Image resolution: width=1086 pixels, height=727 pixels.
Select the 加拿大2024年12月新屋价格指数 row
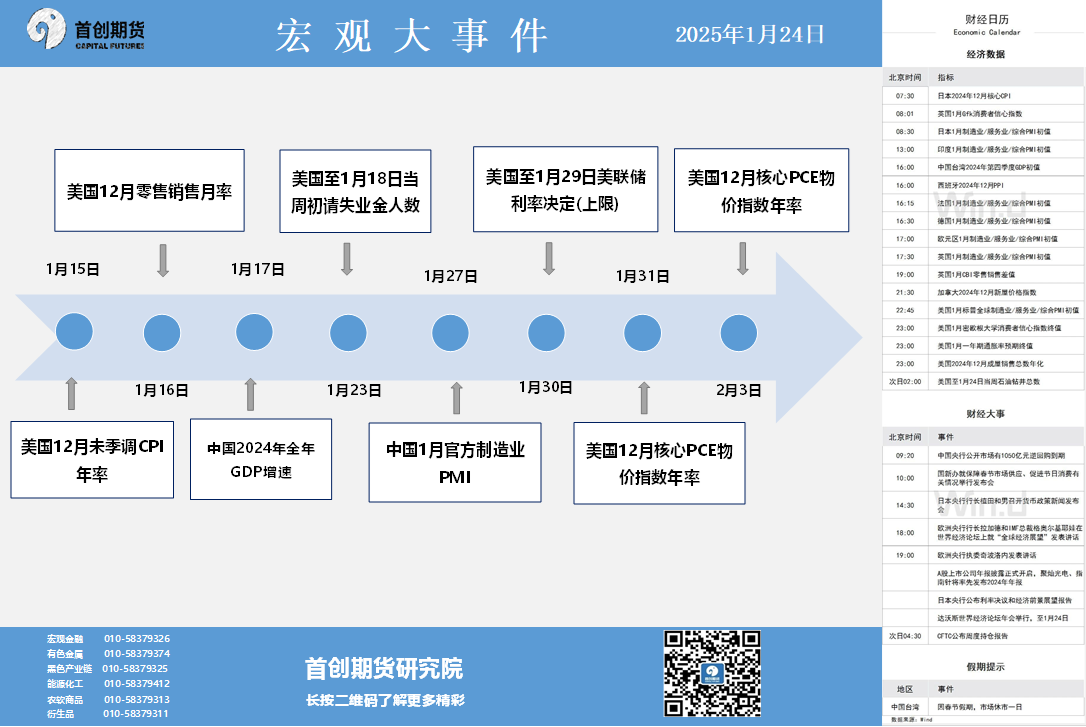pyautogui.click(x=983, y=293)
